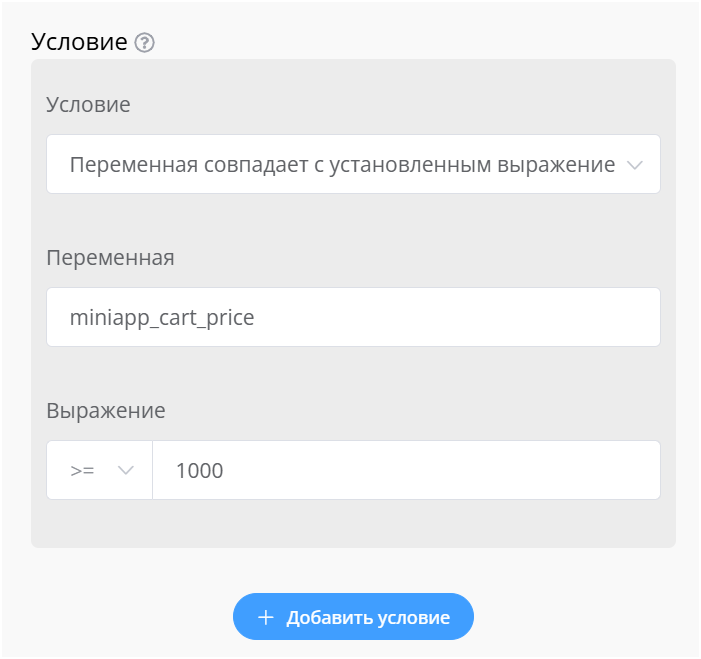Click the Выражение field label
This screenshot has width=701, height=659.
pyautogui.click(x=106, y=410)
